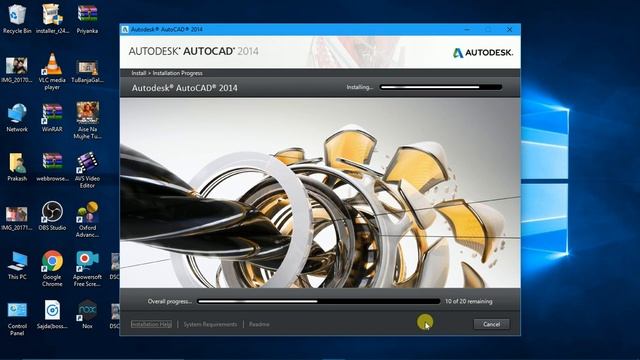Viewport: 640px width, 360px height.
Task: Click the '10 of 20 remaining' status text
Action: (469, 301)
